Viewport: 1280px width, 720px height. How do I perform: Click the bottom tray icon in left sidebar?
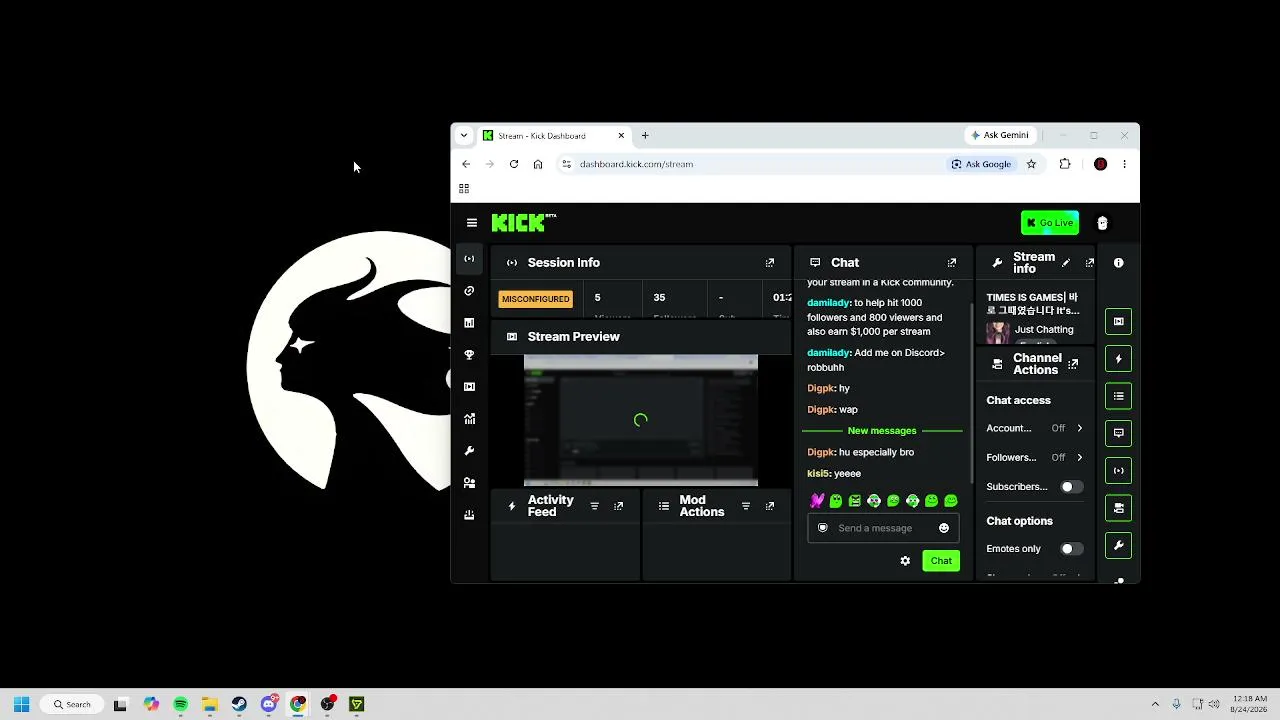[469, 515]
